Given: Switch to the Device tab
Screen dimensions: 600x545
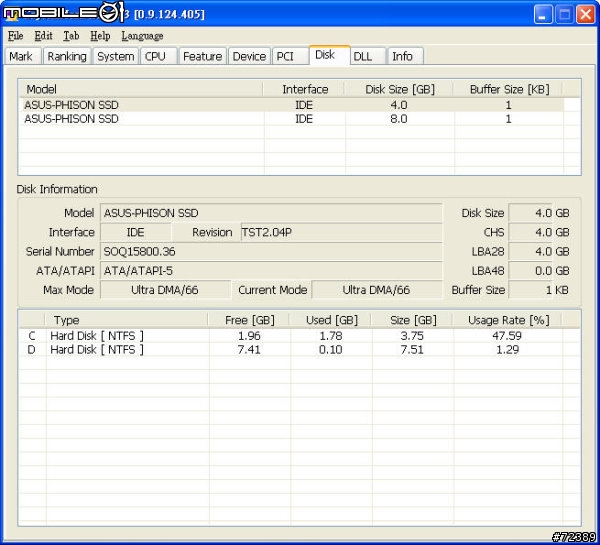Looking at the screenshot, I should coord(249,56).
